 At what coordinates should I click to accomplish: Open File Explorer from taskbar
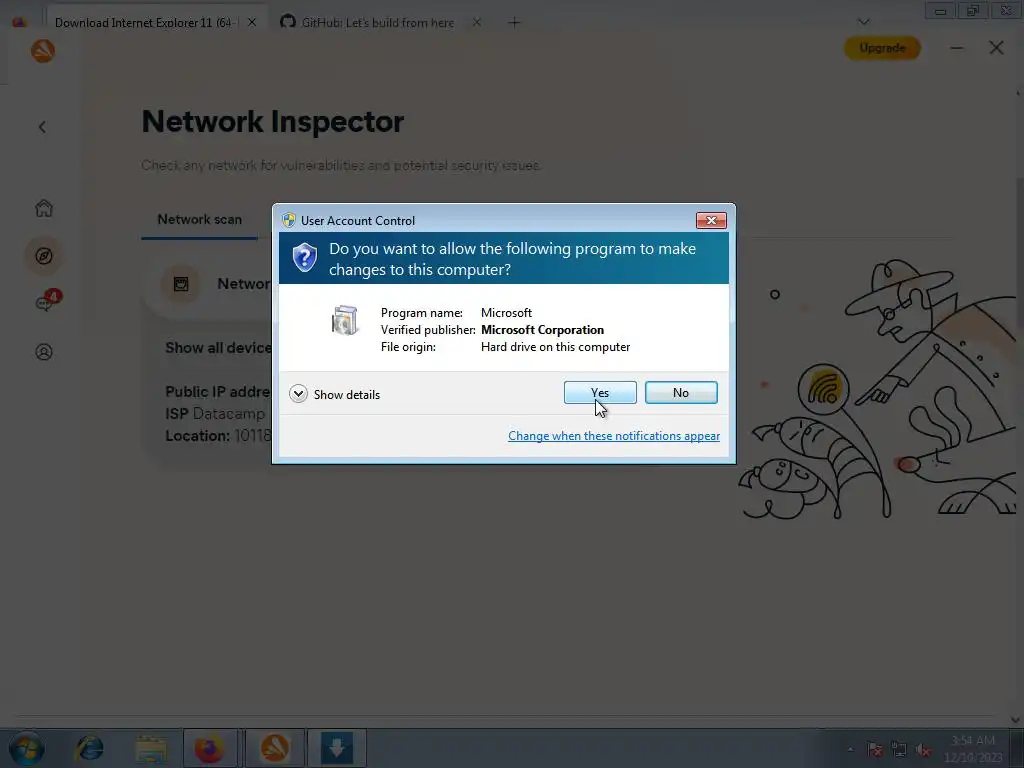point(151,748)
